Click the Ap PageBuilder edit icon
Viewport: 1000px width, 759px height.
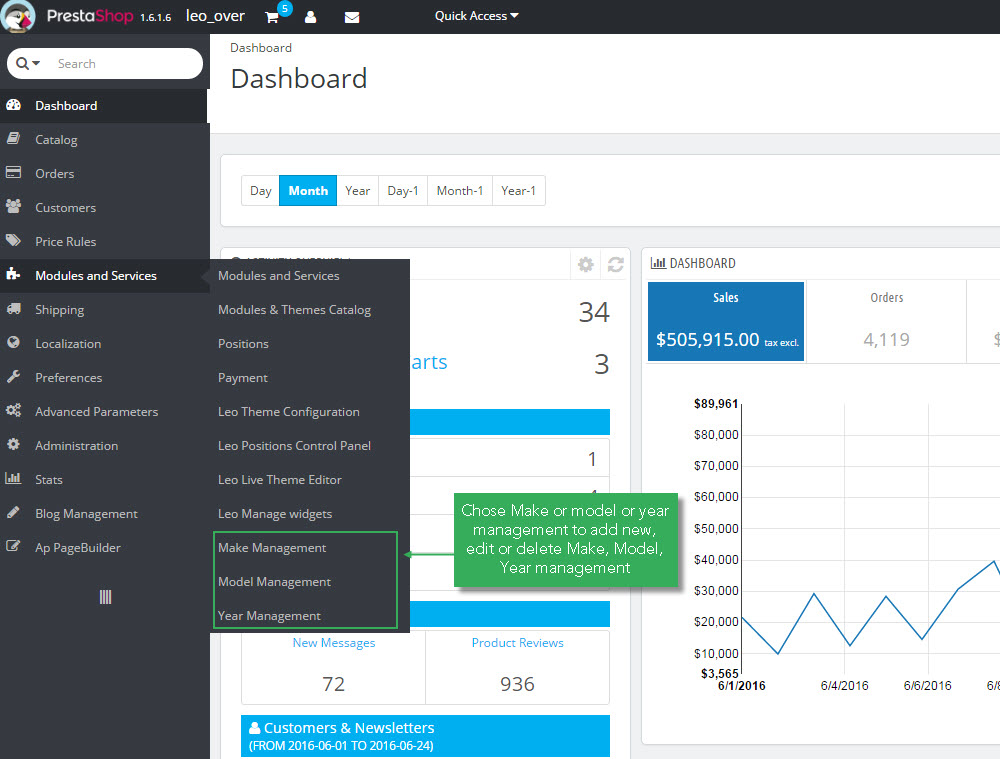coord(13,547)
